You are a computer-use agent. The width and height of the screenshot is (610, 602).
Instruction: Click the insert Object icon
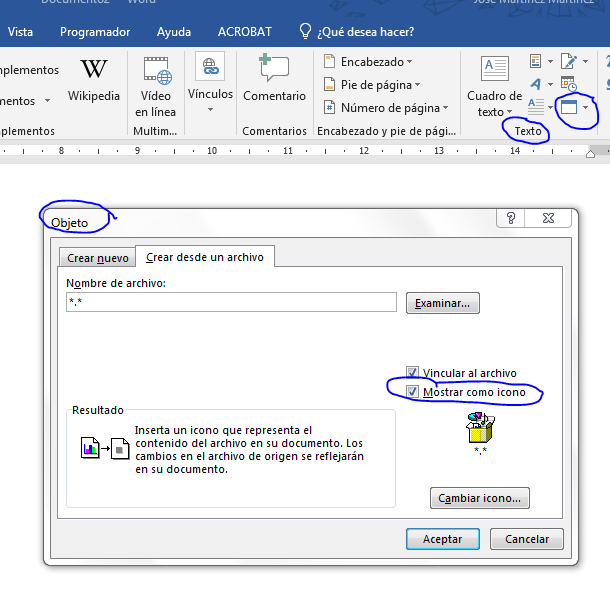[x=569, y=107]
